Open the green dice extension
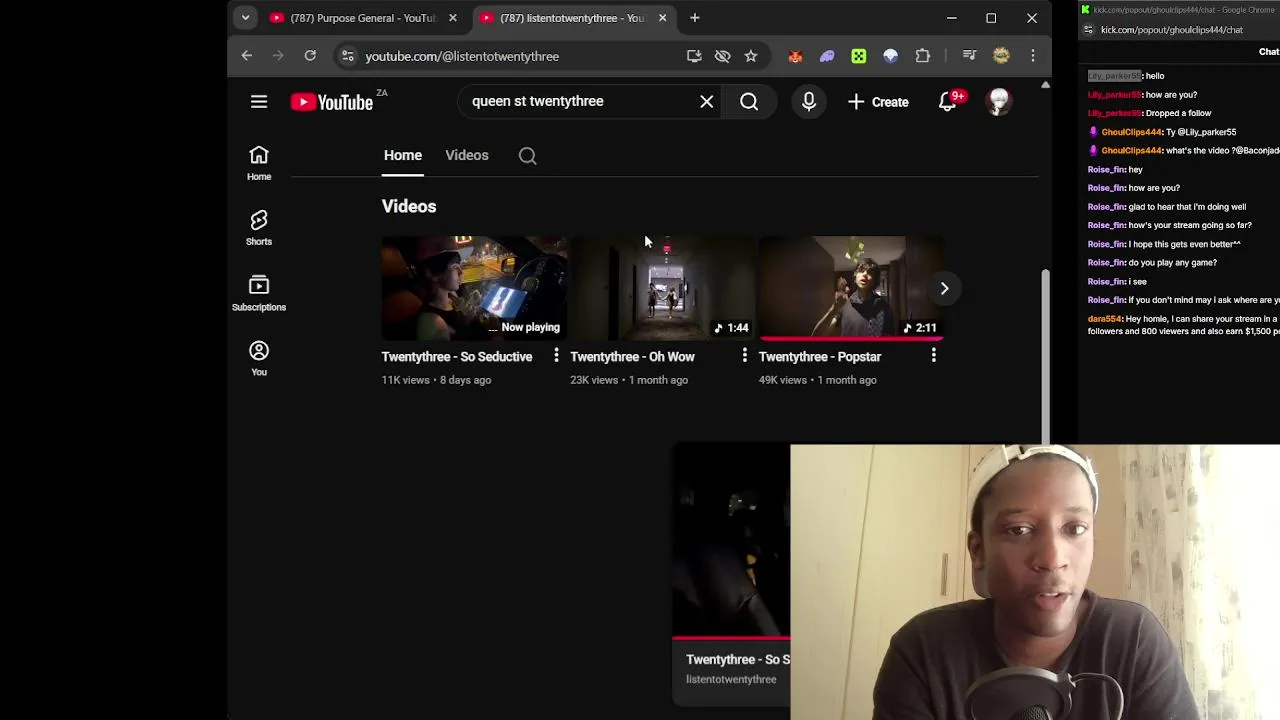This screenshot has width=1280, height=720. 859,56
